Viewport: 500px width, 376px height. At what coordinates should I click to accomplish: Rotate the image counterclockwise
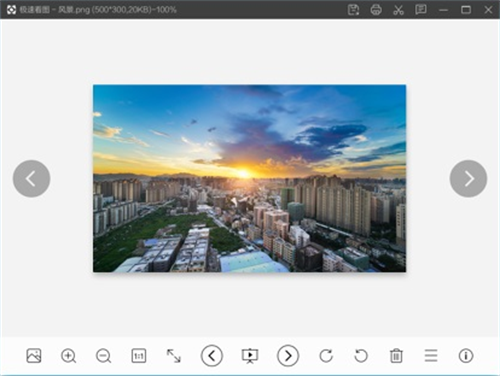click(361, 356)
